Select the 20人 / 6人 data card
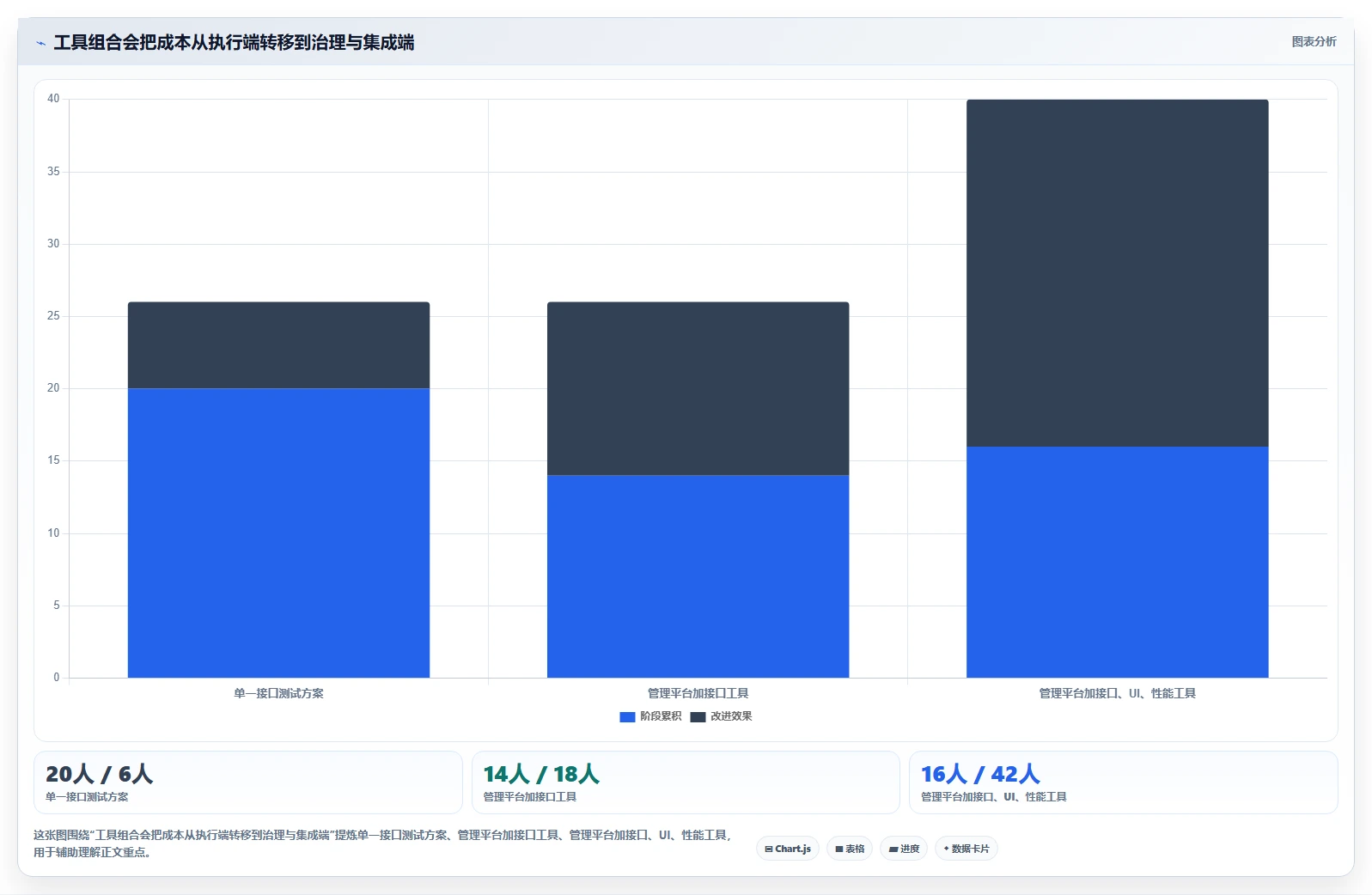1372x895 pixels. 248,782
